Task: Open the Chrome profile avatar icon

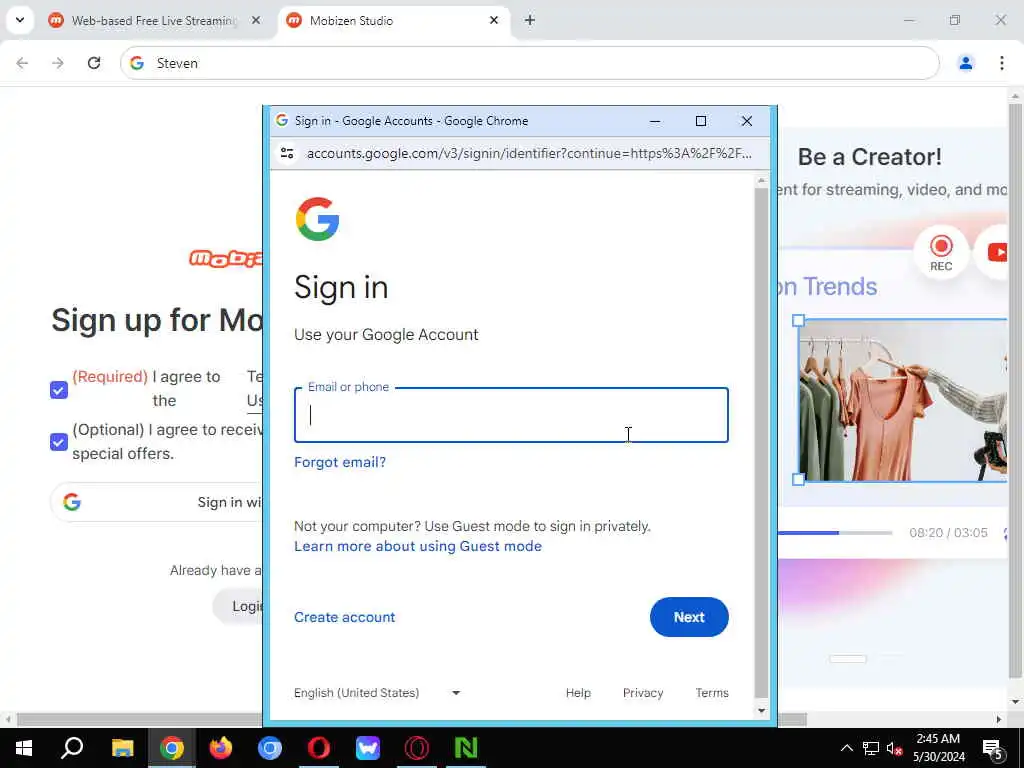Action: (965, 63)
